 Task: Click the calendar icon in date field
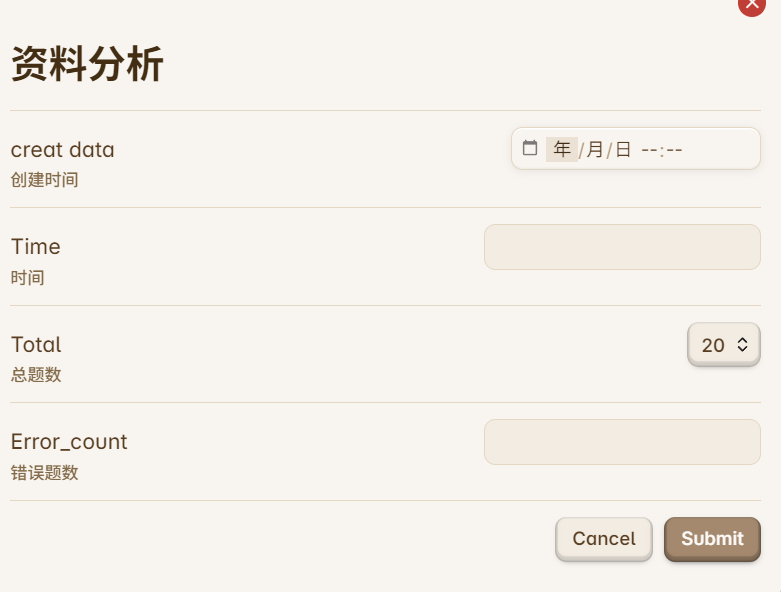(530, 149)
